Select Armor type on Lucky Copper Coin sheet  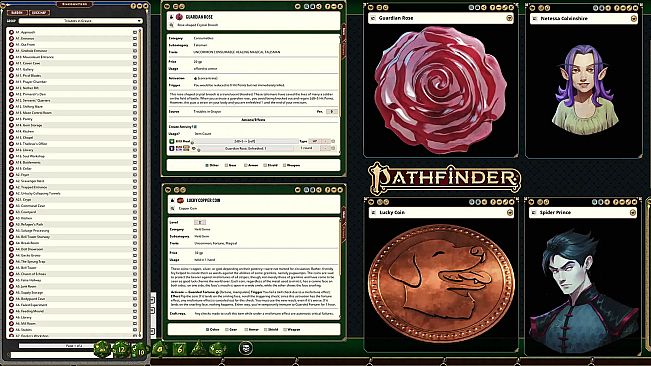coord(246,329)
